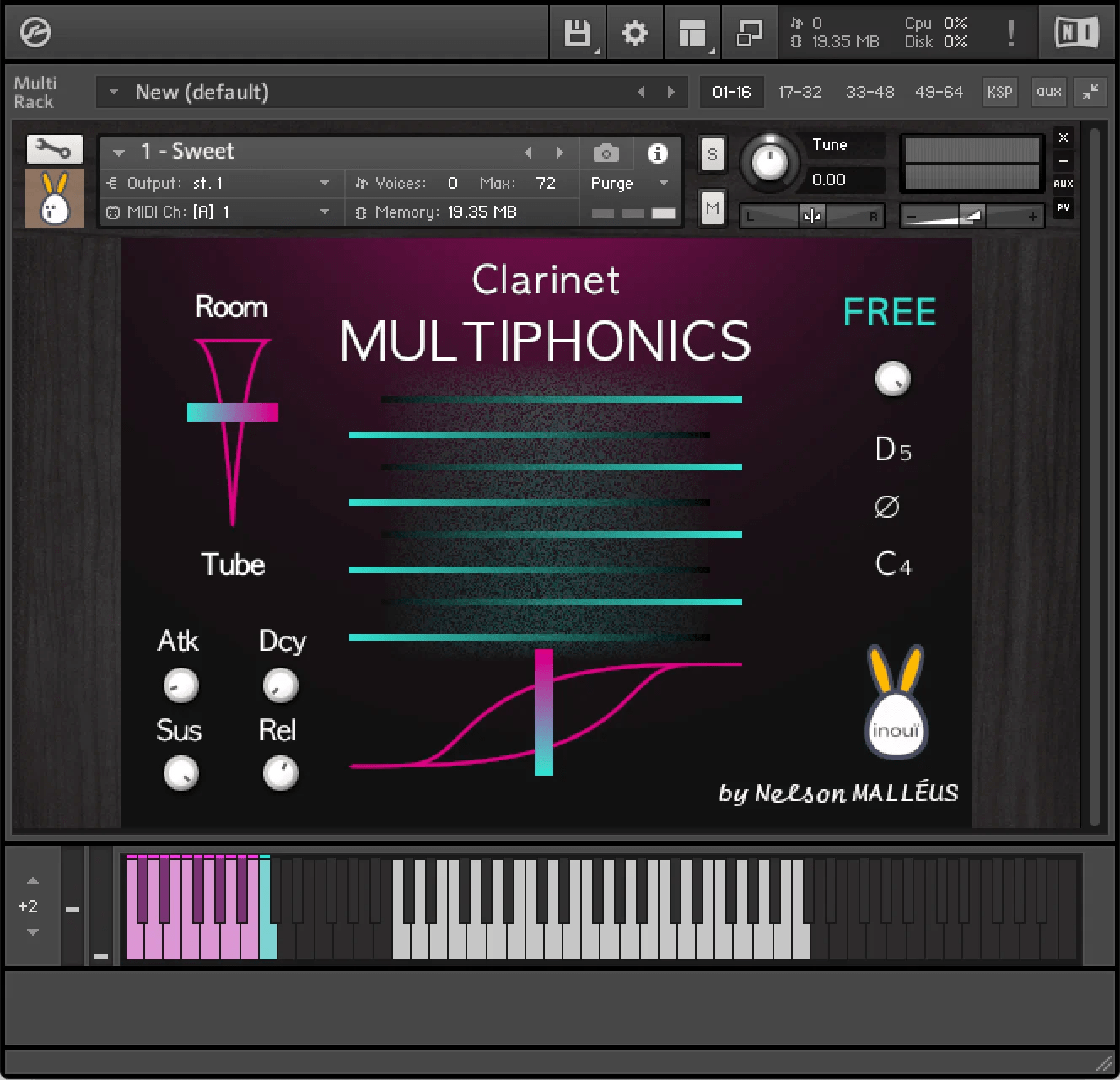Click the panic exclamation icon
Screen dimensions: 1120x1080
pyautogui.click(x=1010, y=33)
